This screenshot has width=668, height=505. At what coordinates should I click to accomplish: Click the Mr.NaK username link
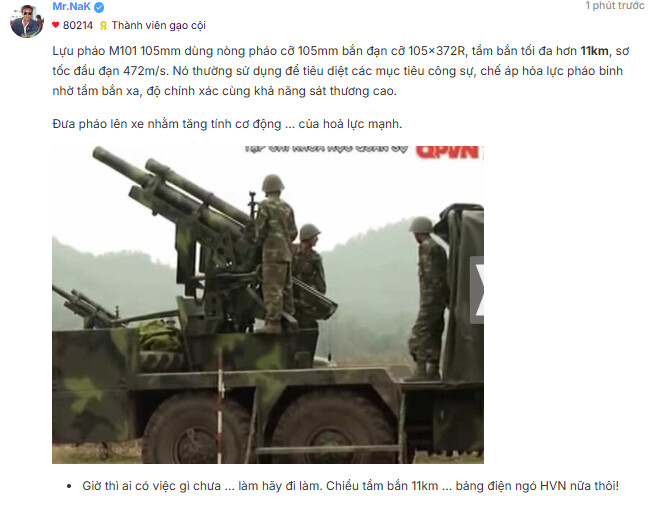(71, 6)
